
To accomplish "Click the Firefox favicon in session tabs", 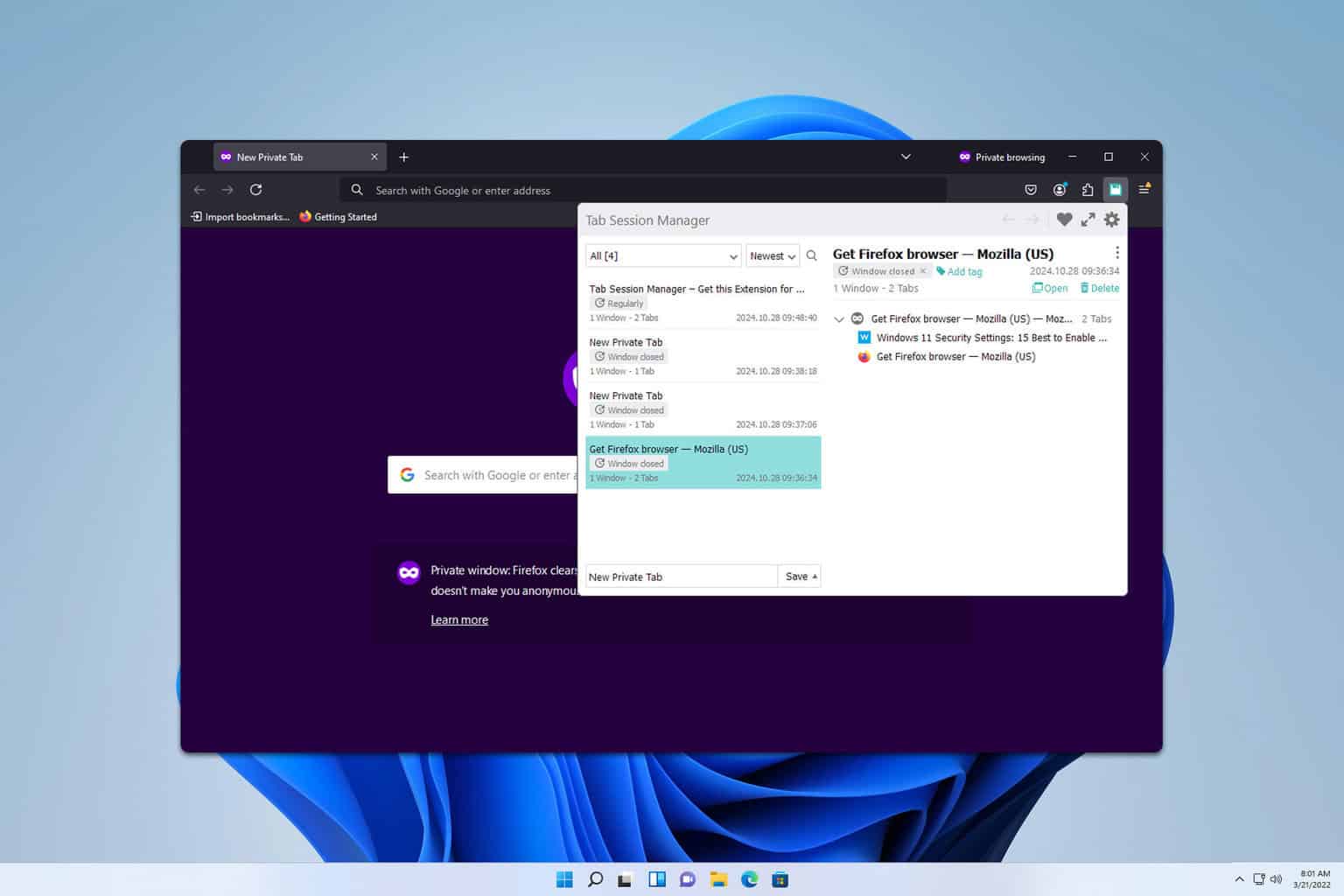I will point(864,356).
